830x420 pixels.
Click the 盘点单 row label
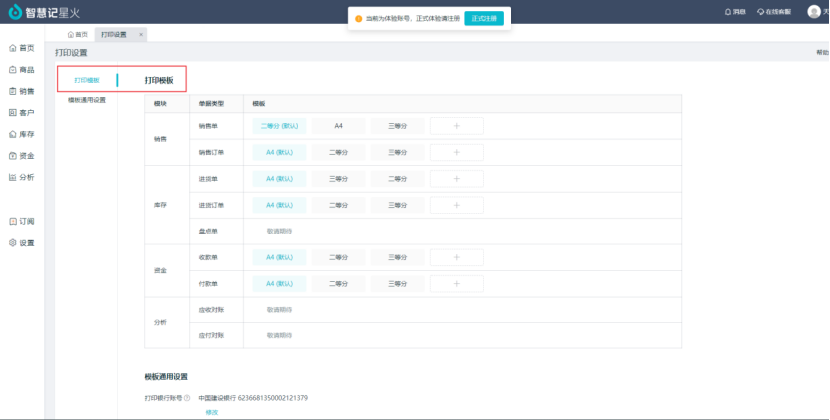(208, 231)
